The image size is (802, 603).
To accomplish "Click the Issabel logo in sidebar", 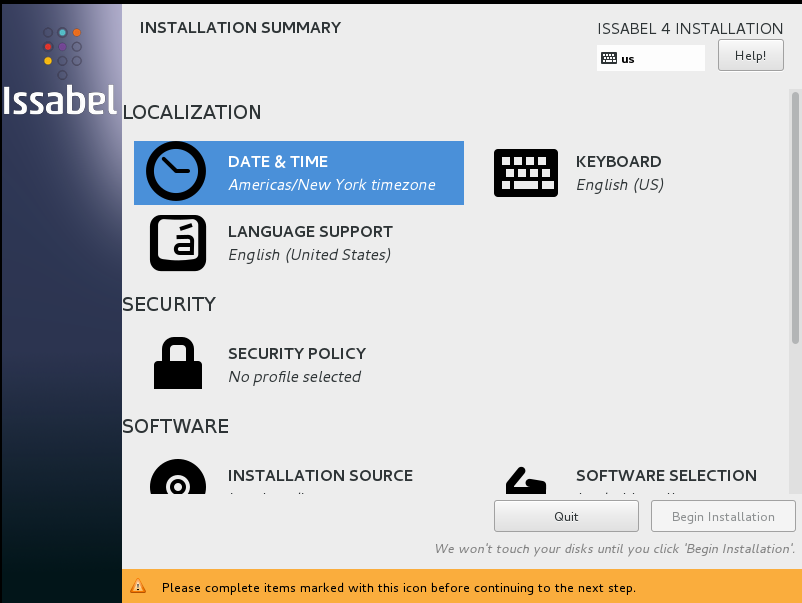I will point(60,100).
